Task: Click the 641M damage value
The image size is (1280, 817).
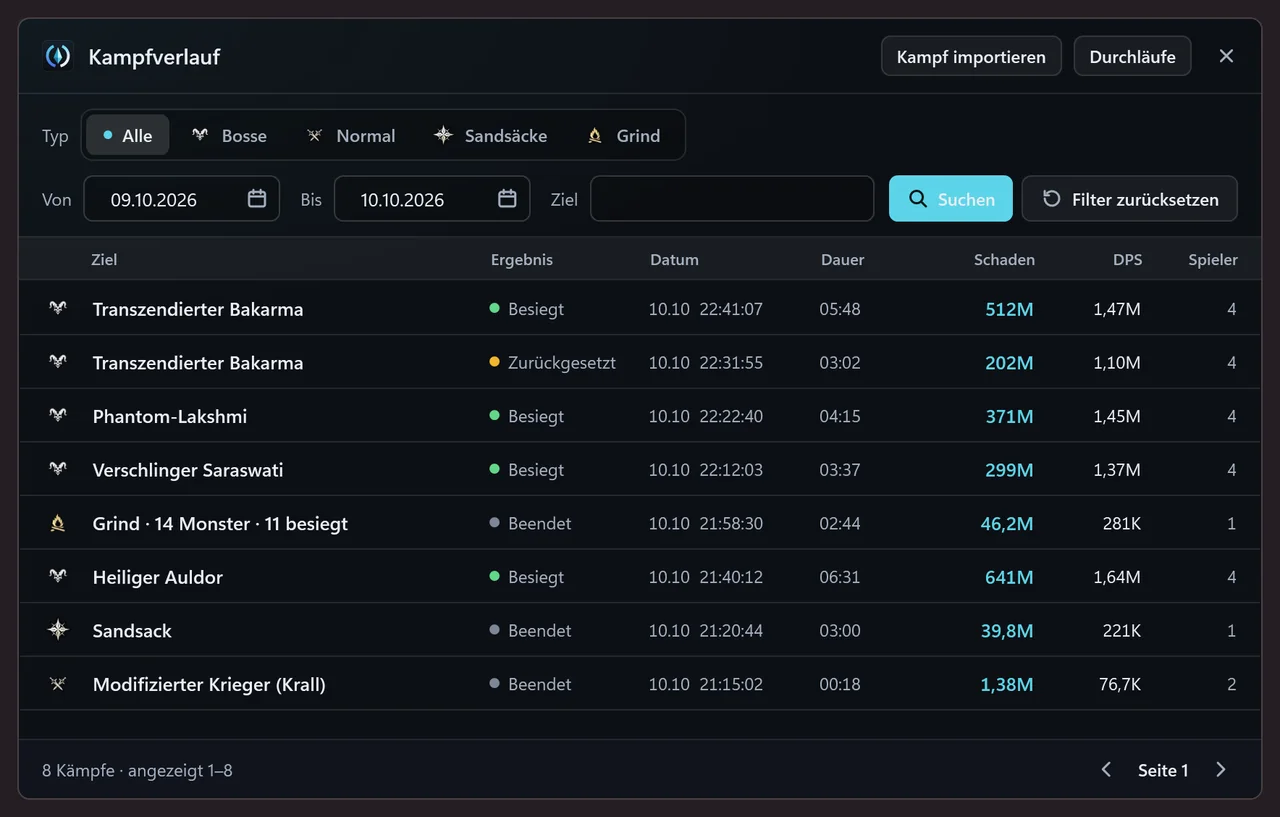Action: coord(1009,577)
